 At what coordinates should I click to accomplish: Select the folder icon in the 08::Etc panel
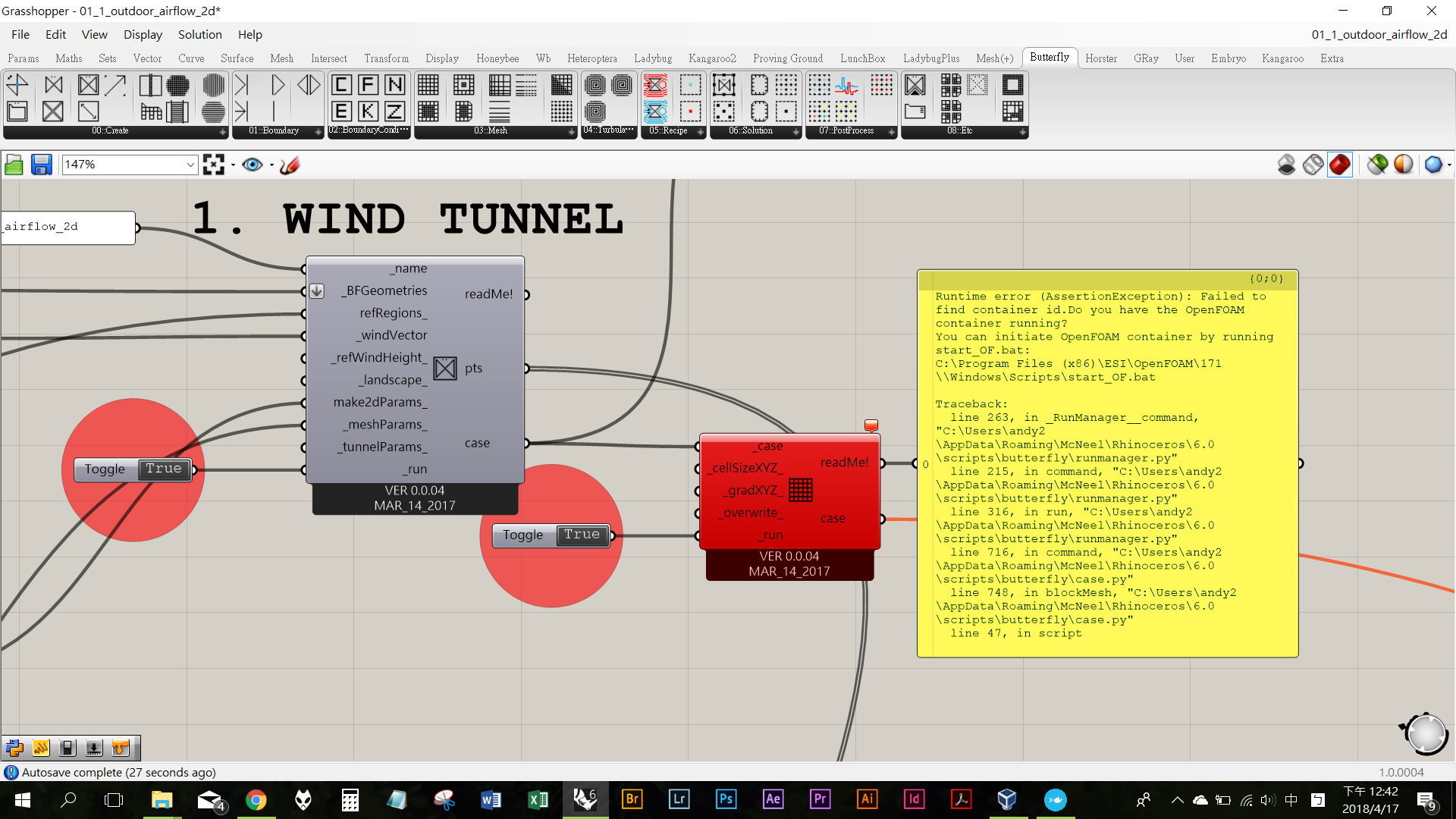tap(916, 111)
